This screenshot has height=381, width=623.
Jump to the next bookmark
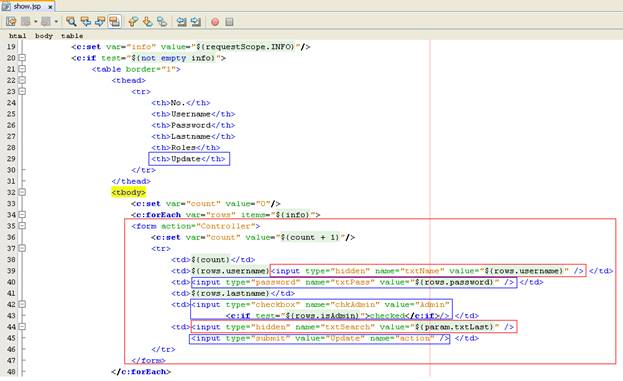[147, 22]
